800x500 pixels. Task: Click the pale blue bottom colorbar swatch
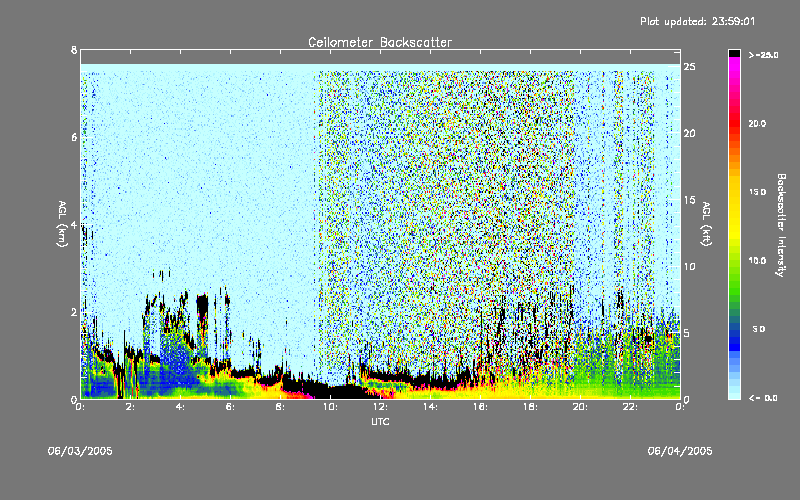[734, 394]
